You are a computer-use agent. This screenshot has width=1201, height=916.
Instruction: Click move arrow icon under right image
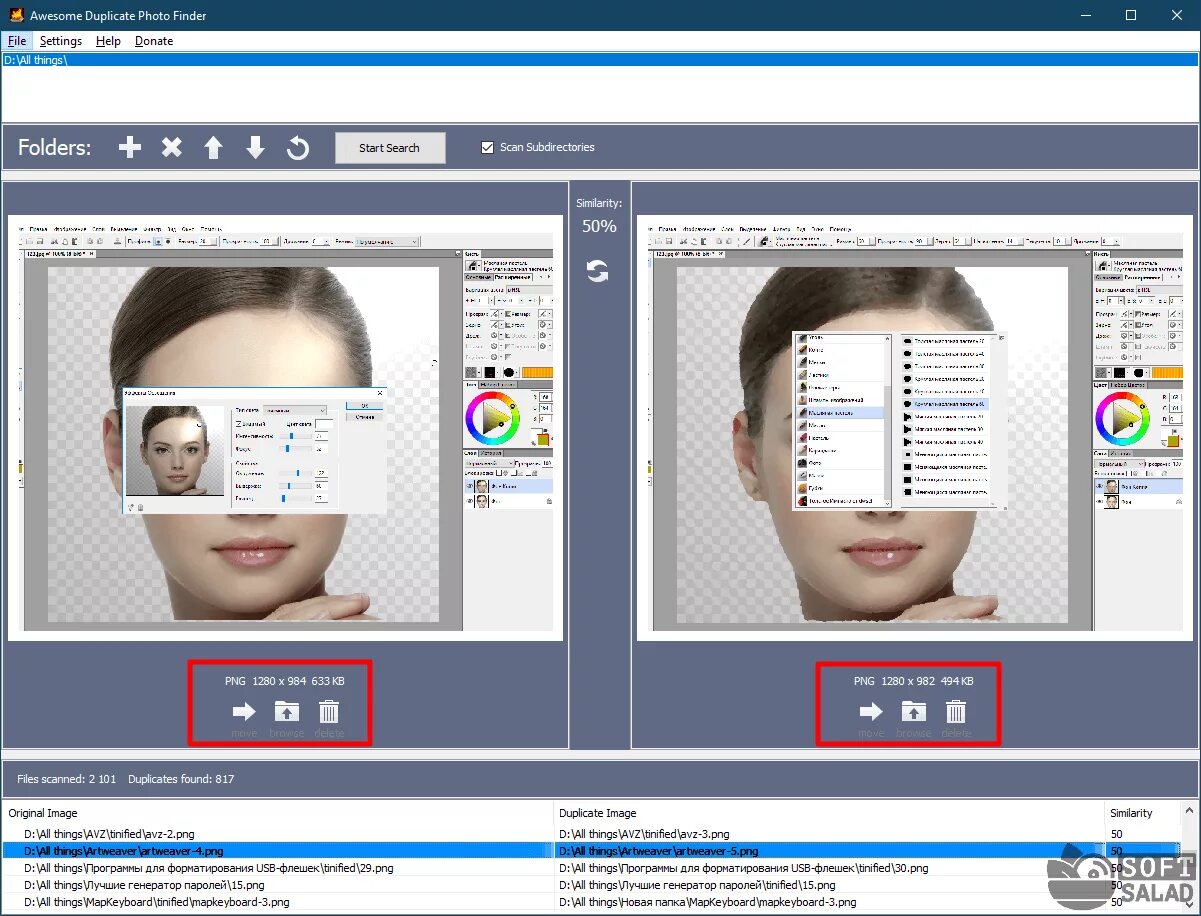click(x=871, y=712)
